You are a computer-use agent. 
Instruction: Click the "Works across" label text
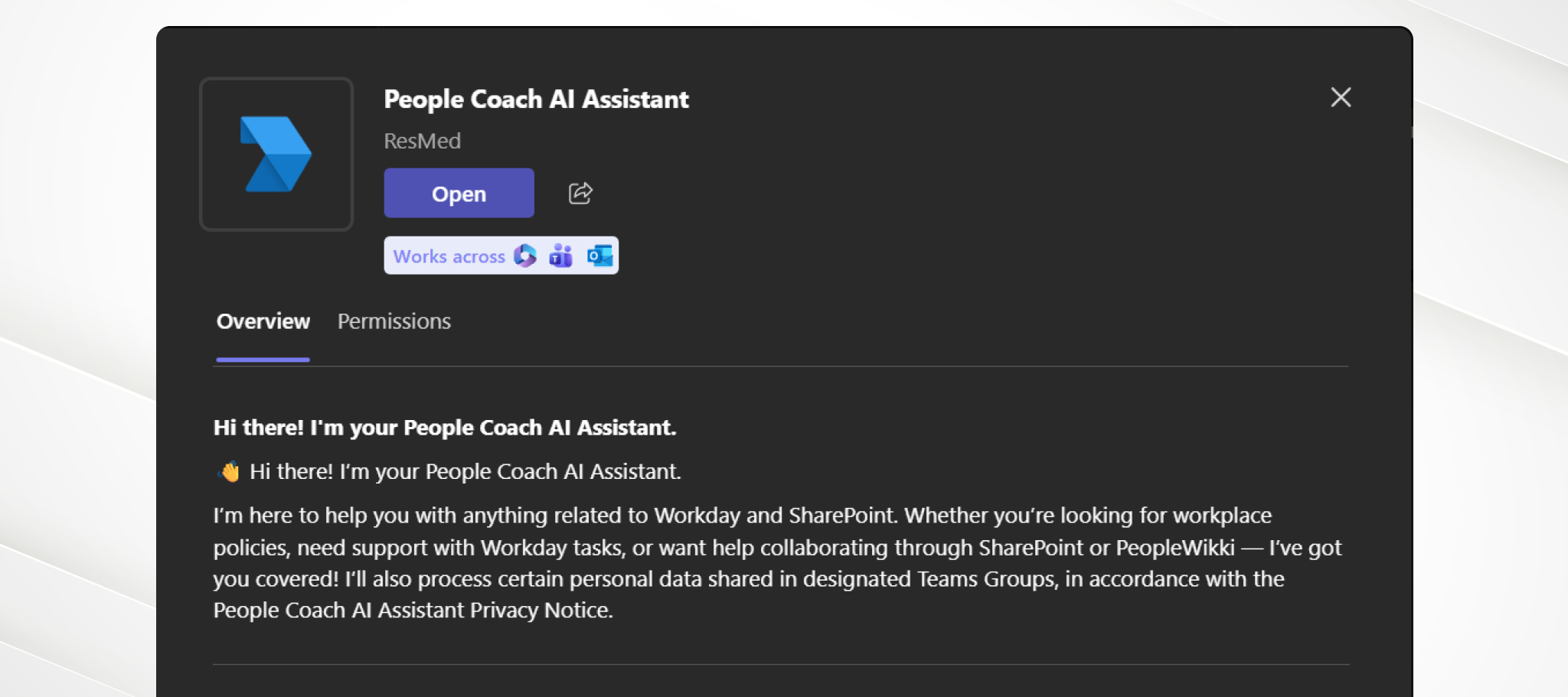pyautogui.click(x=449, y=256)
